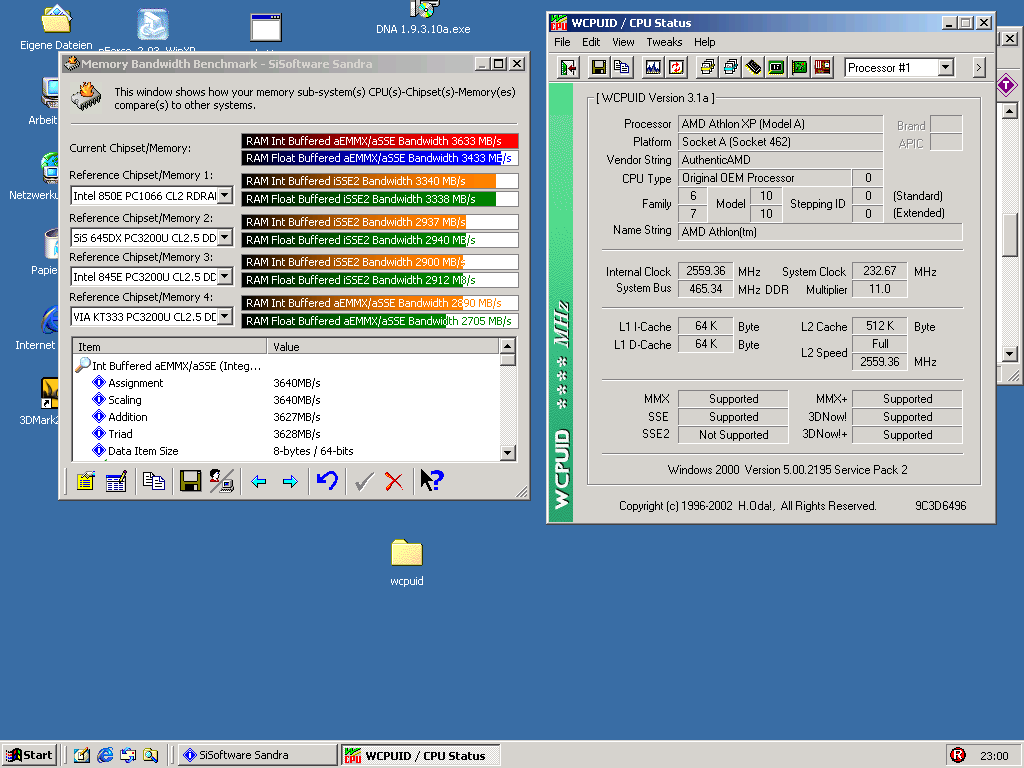Open the real-time clock graph icon in WCPUID
Screen dimensions: 1024x768
point(653,68)
